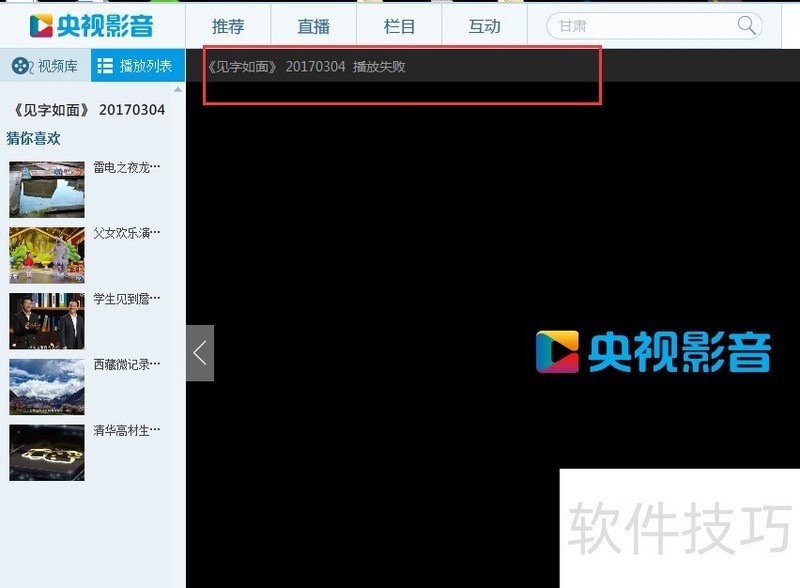Open thumbnail for 父女欢乐演…
This screenshot has width=800, height=588.
(x=47, y=255)
